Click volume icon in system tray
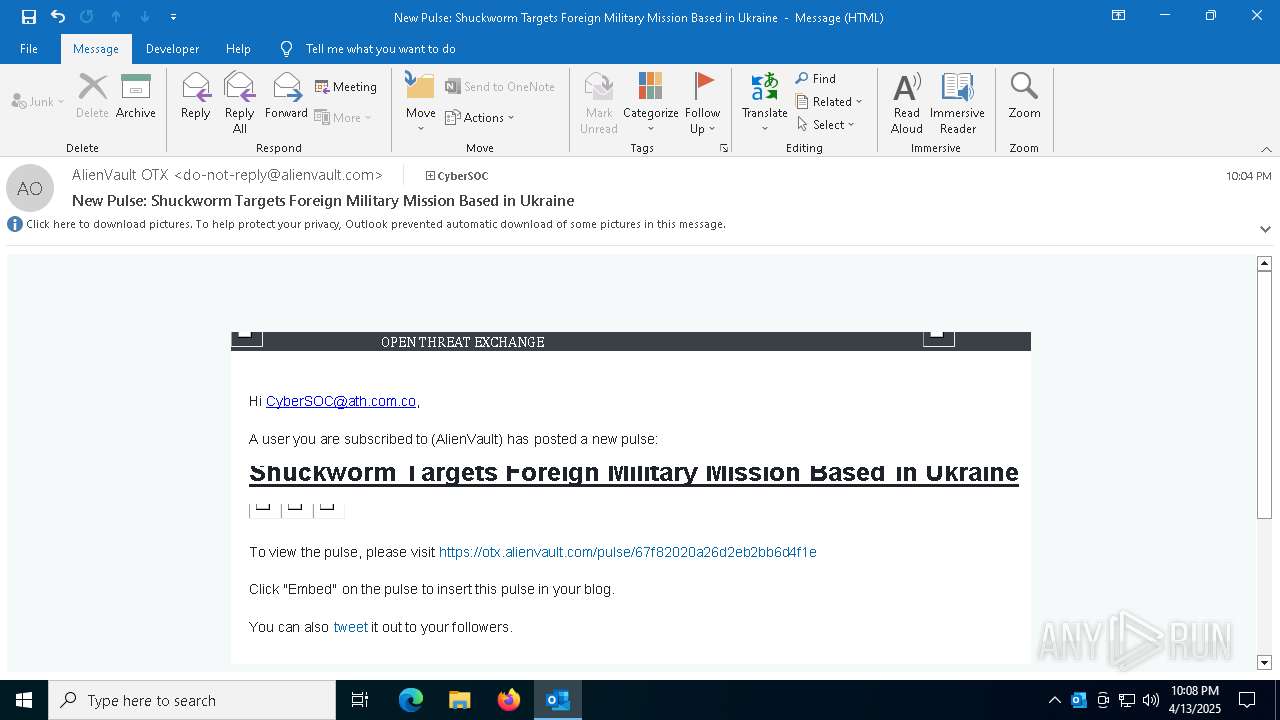1280x720 pixels. 1151,700
